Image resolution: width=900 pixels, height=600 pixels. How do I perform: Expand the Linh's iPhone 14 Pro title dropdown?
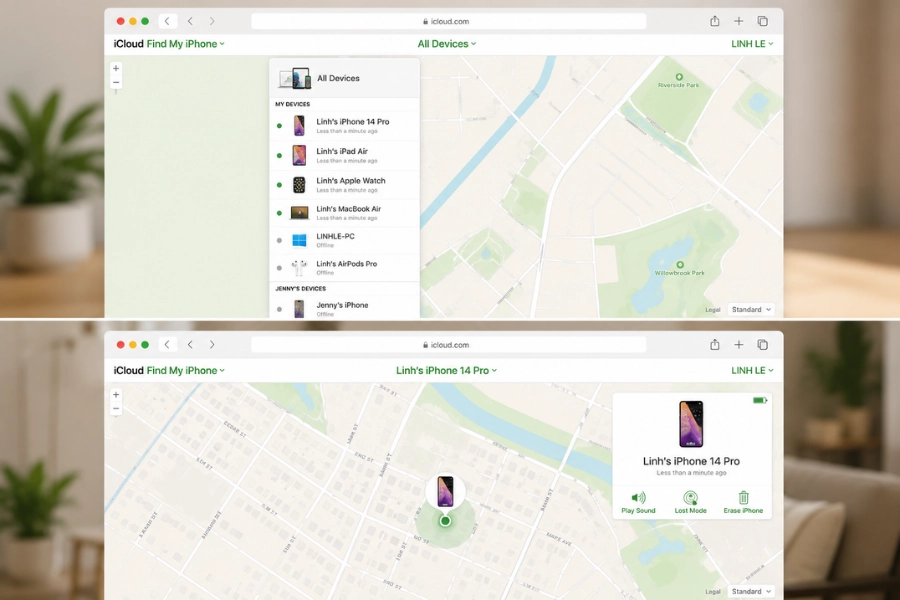tap(447, 370)
